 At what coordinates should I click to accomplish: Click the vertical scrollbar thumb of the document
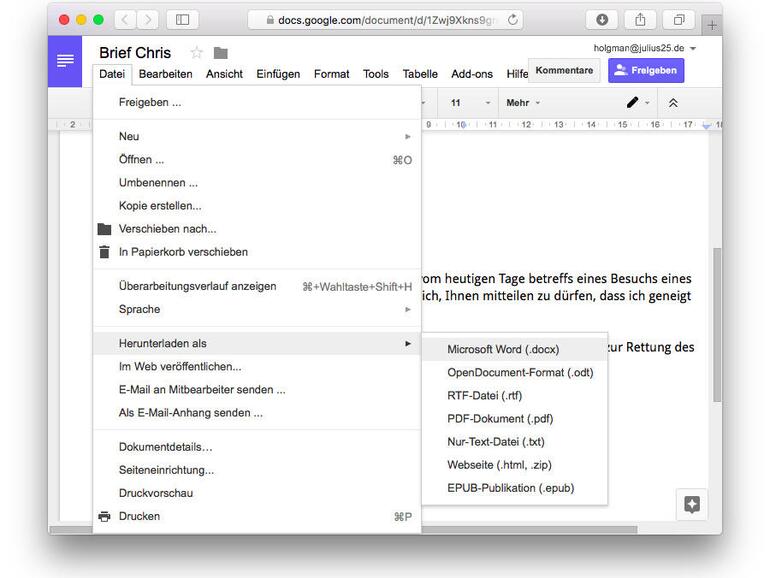pos(717,325)
